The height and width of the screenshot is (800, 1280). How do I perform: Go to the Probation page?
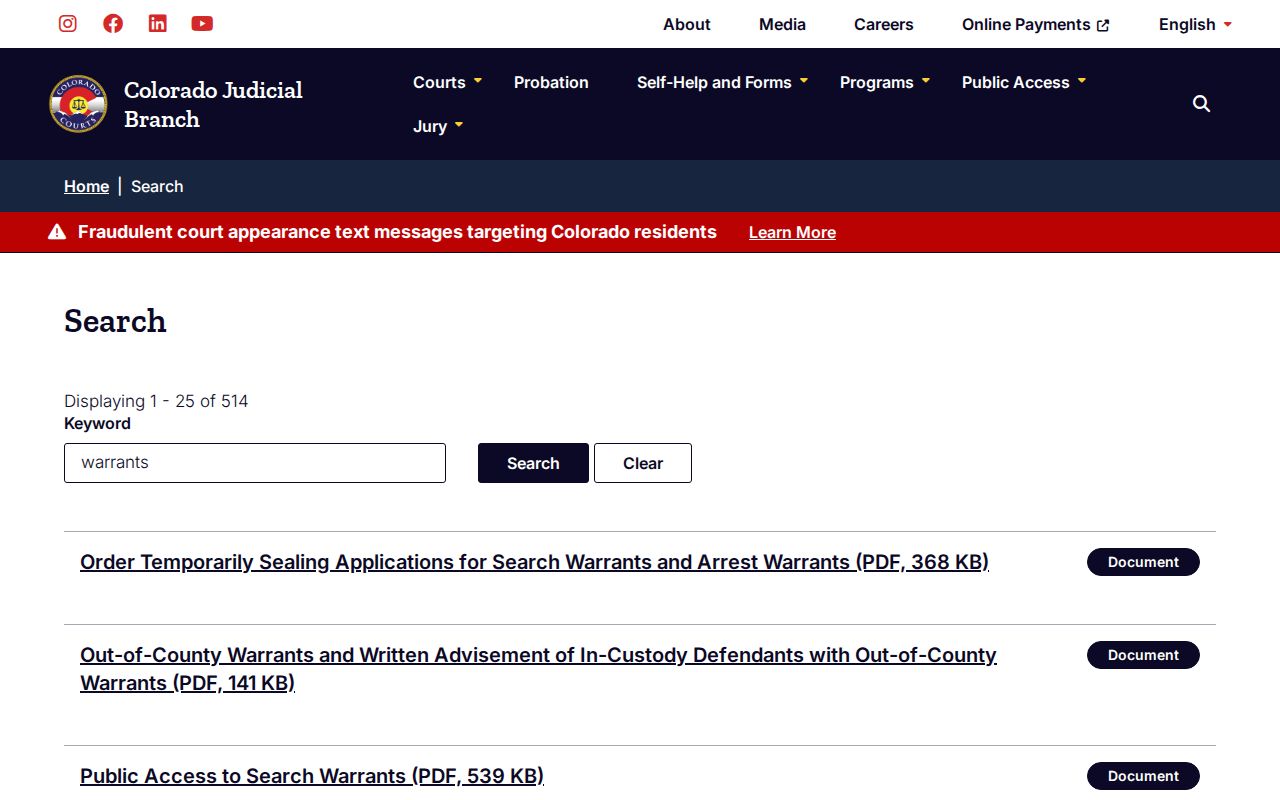coord(551,82)
